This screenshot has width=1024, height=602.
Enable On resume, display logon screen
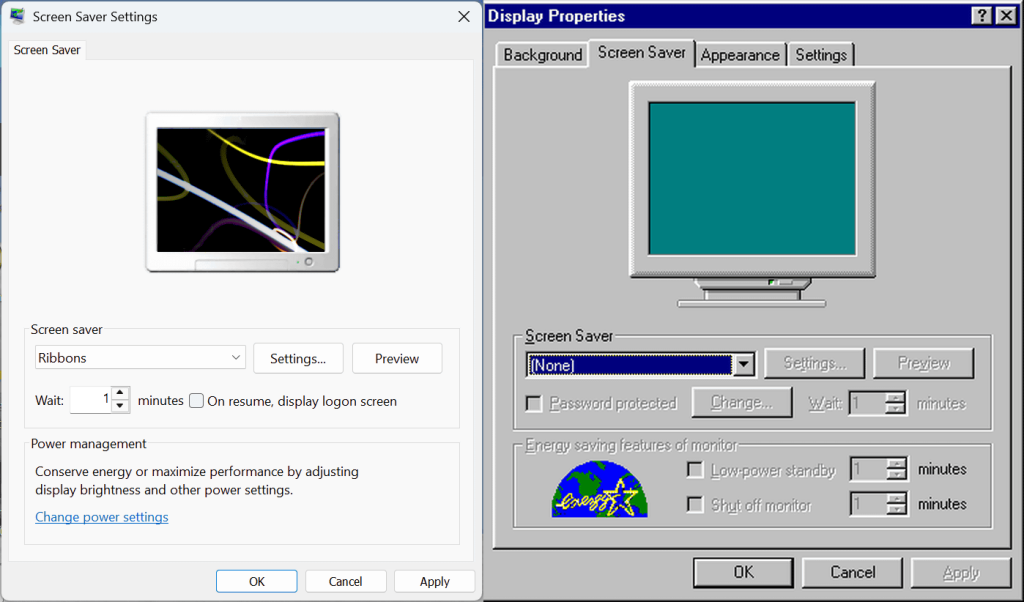(197, 401)
